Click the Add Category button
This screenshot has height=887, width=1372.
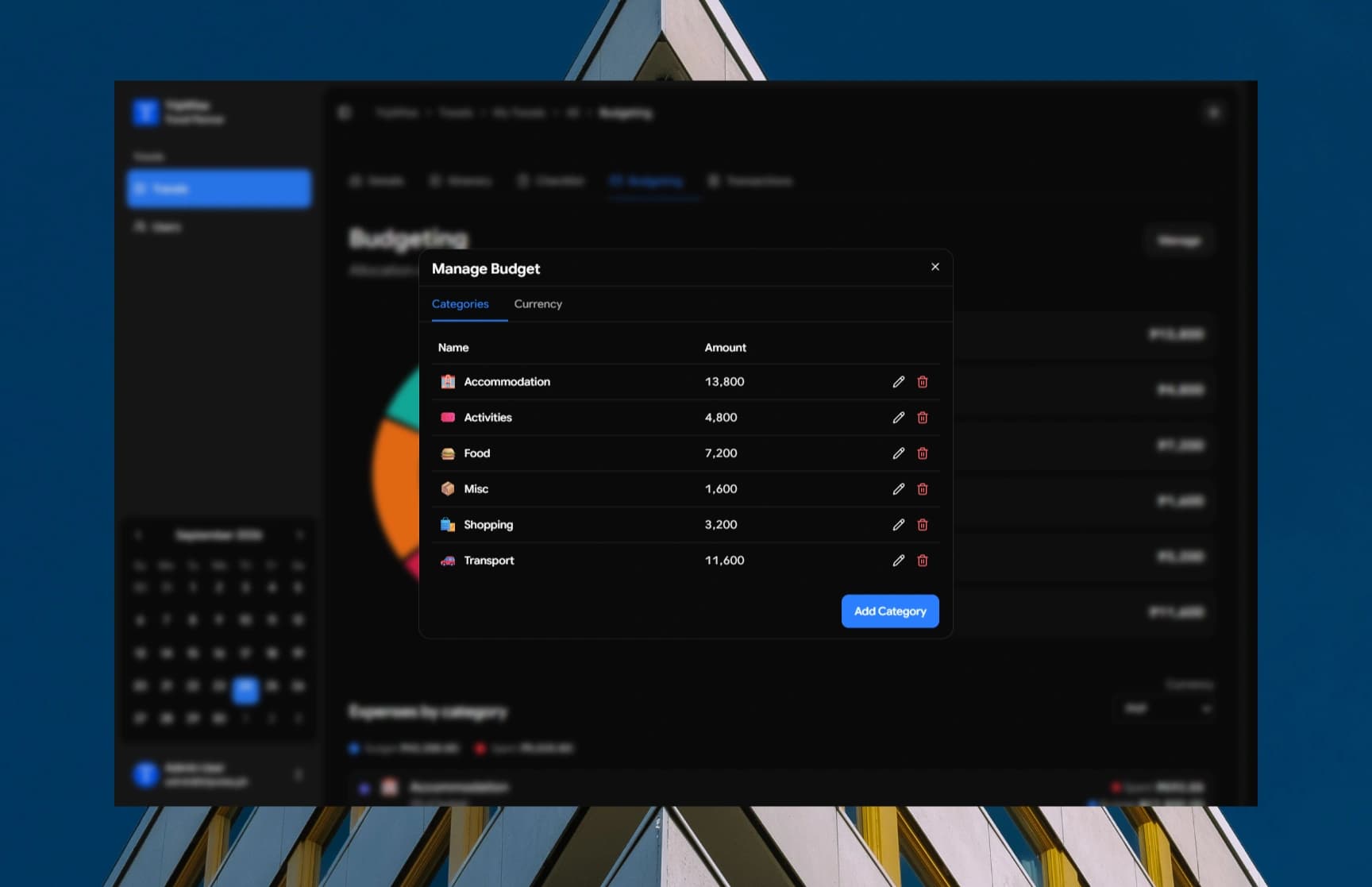pyautogui.click(x=890, y=611)
